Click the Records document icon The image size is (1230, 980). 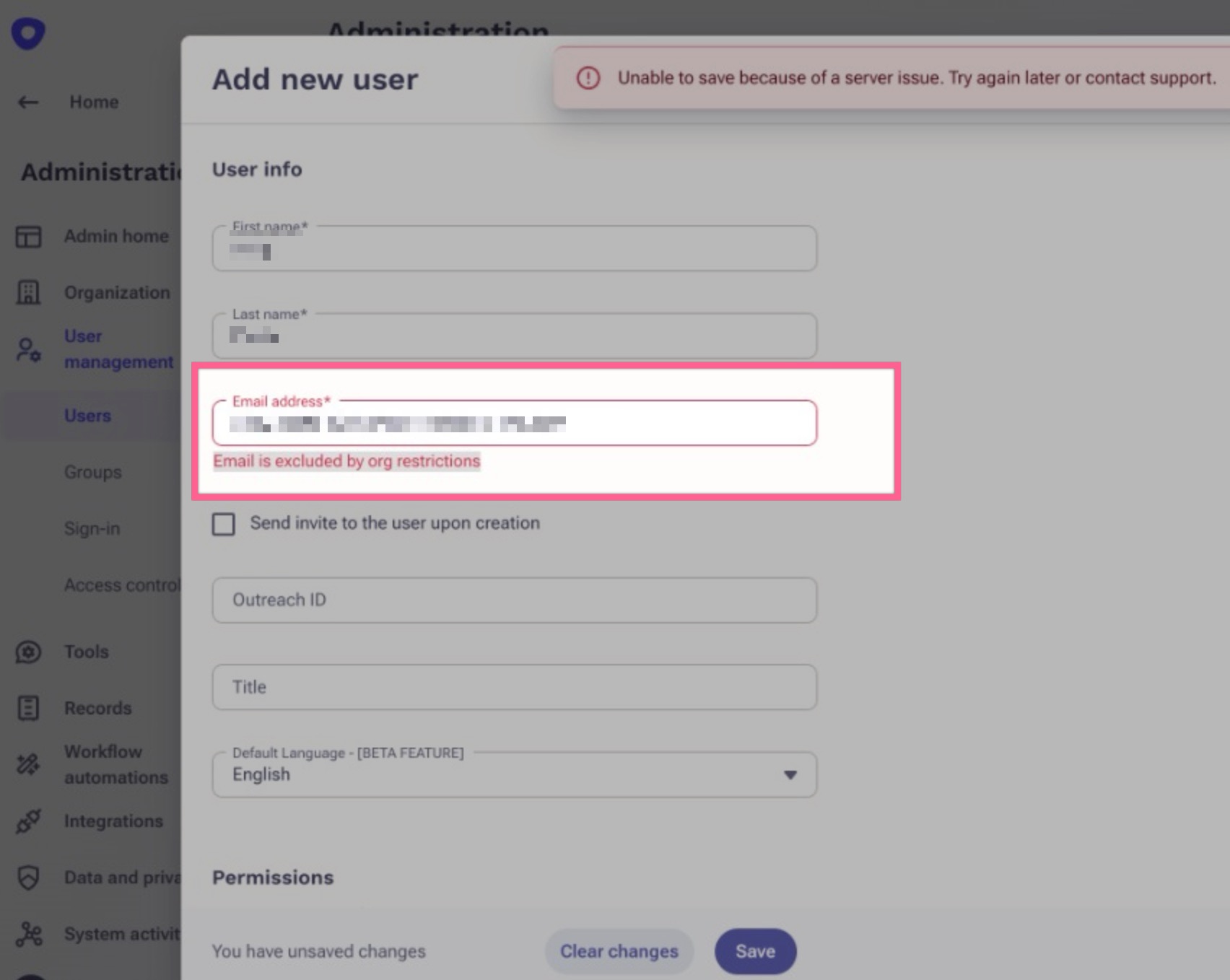click(29, 709)
